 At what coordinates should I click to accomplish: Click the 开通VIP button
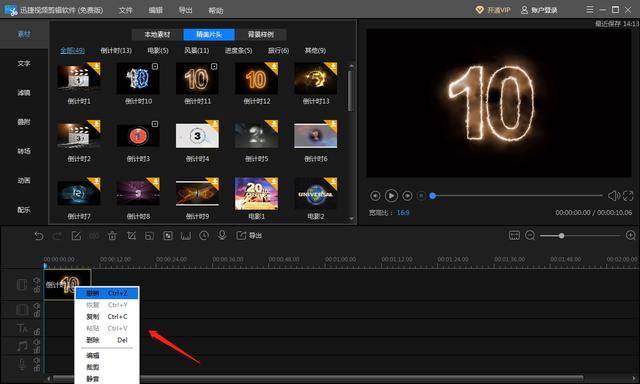[493, 10]
